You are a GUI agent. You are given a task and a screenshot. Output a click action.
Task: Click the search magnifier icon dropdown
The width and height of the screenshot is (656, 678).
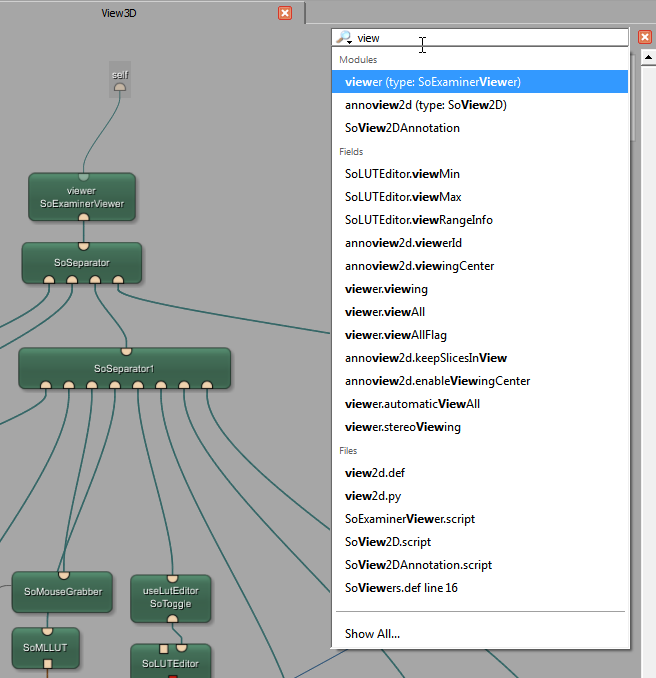(344, 38)
